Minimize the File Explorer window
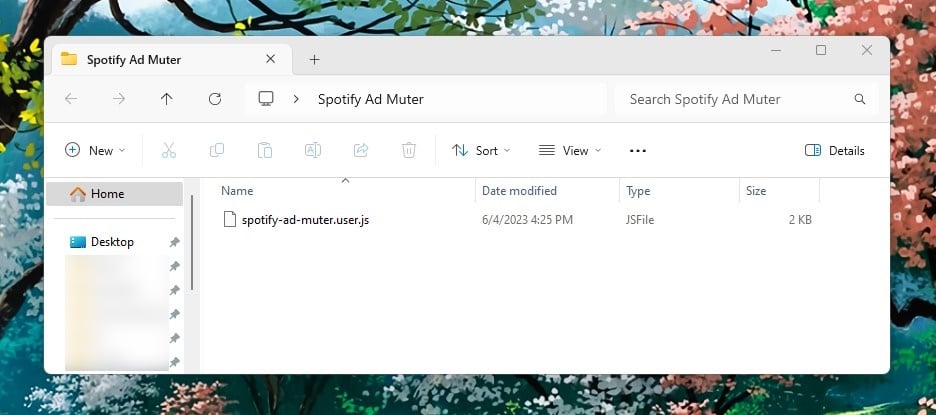Image resolution: width=936 pixels, height=415 pixels. (776, 51)
